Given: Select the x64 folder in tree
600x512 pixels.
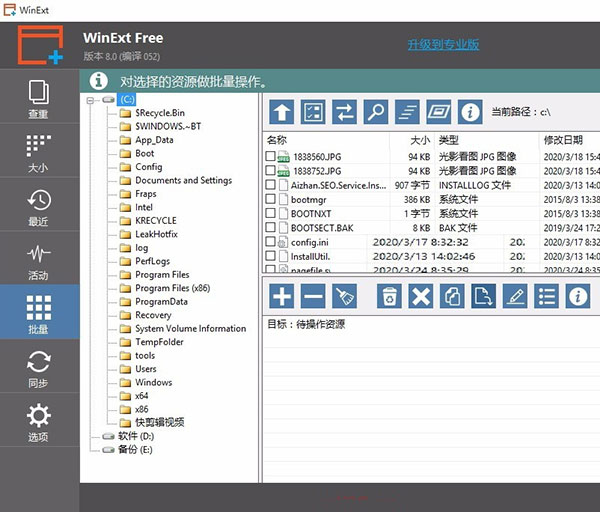Looking at the screenshot, I should (142, 396).
